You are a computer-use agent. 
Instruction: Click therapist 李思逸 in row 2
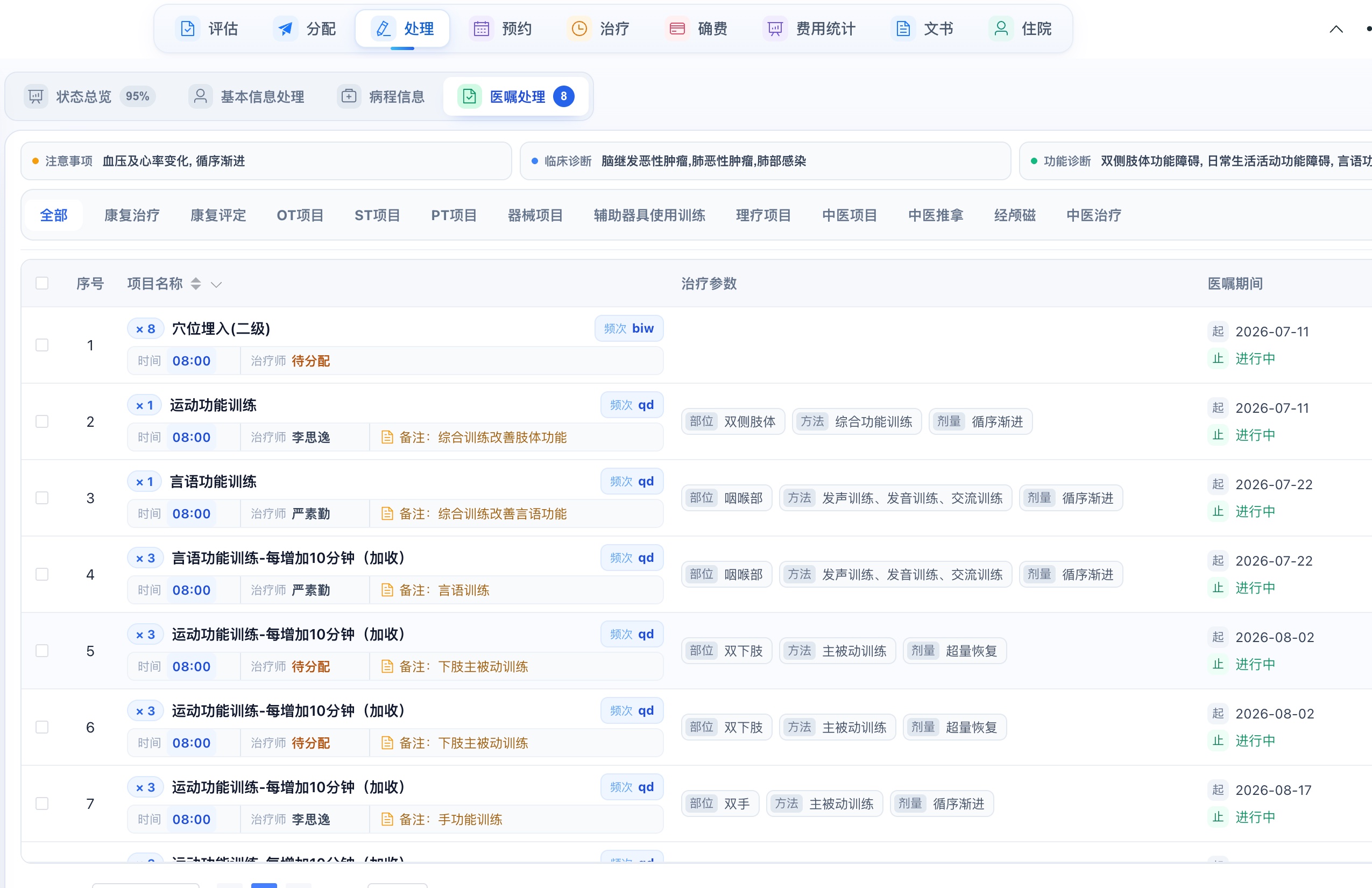tap(311, 437)
